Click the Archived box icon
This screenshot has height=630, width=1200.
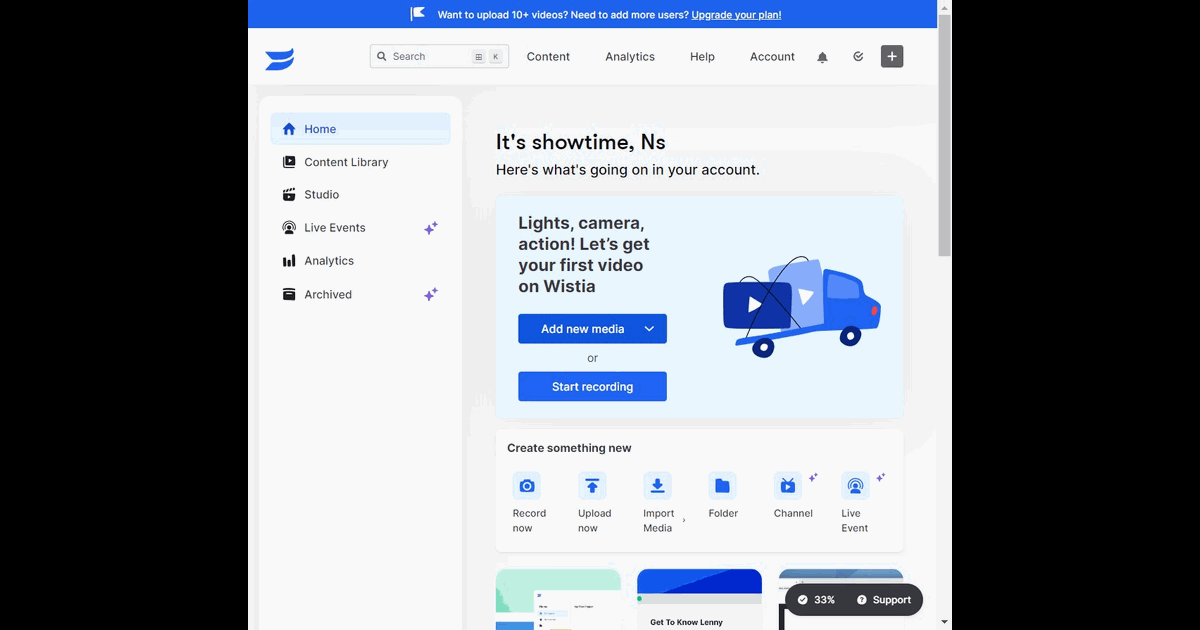(x=289, y=294)
